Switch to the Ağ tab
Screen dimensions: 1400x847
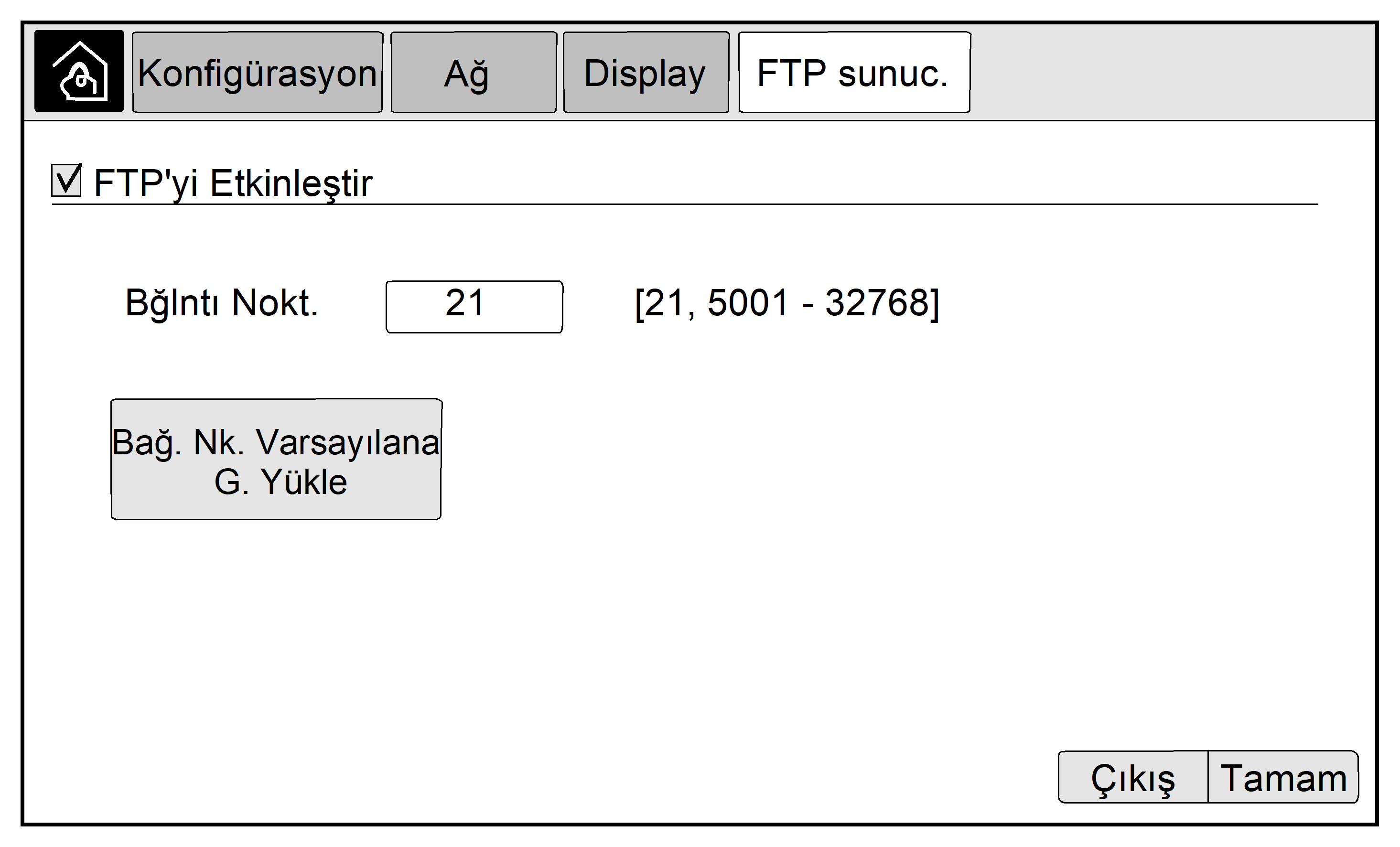pos(474,72)
